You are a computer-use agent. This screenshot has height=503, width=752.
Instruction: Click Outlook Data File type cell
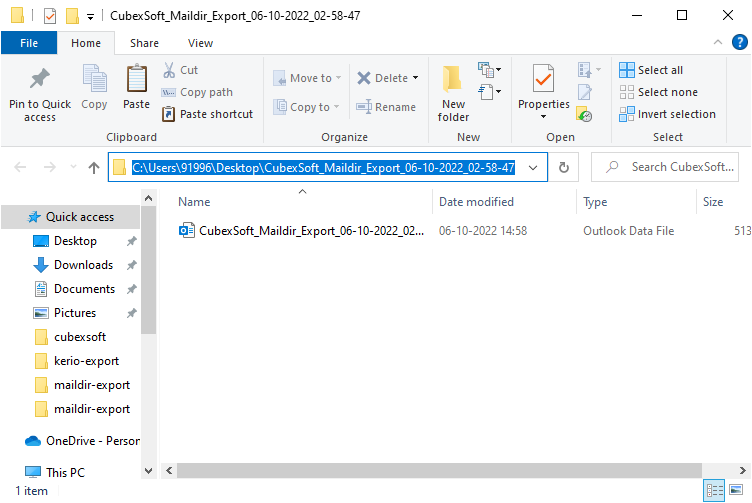pyautogui.click(x=628, y=231)
